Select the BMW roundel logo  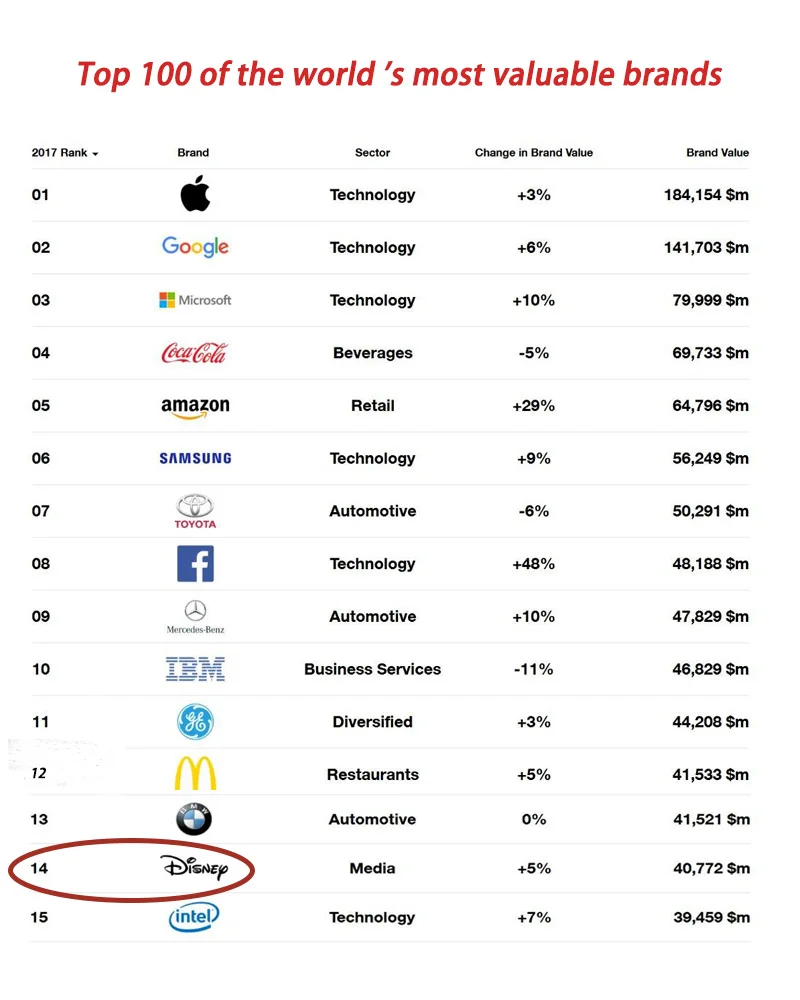tap(194, 819)
